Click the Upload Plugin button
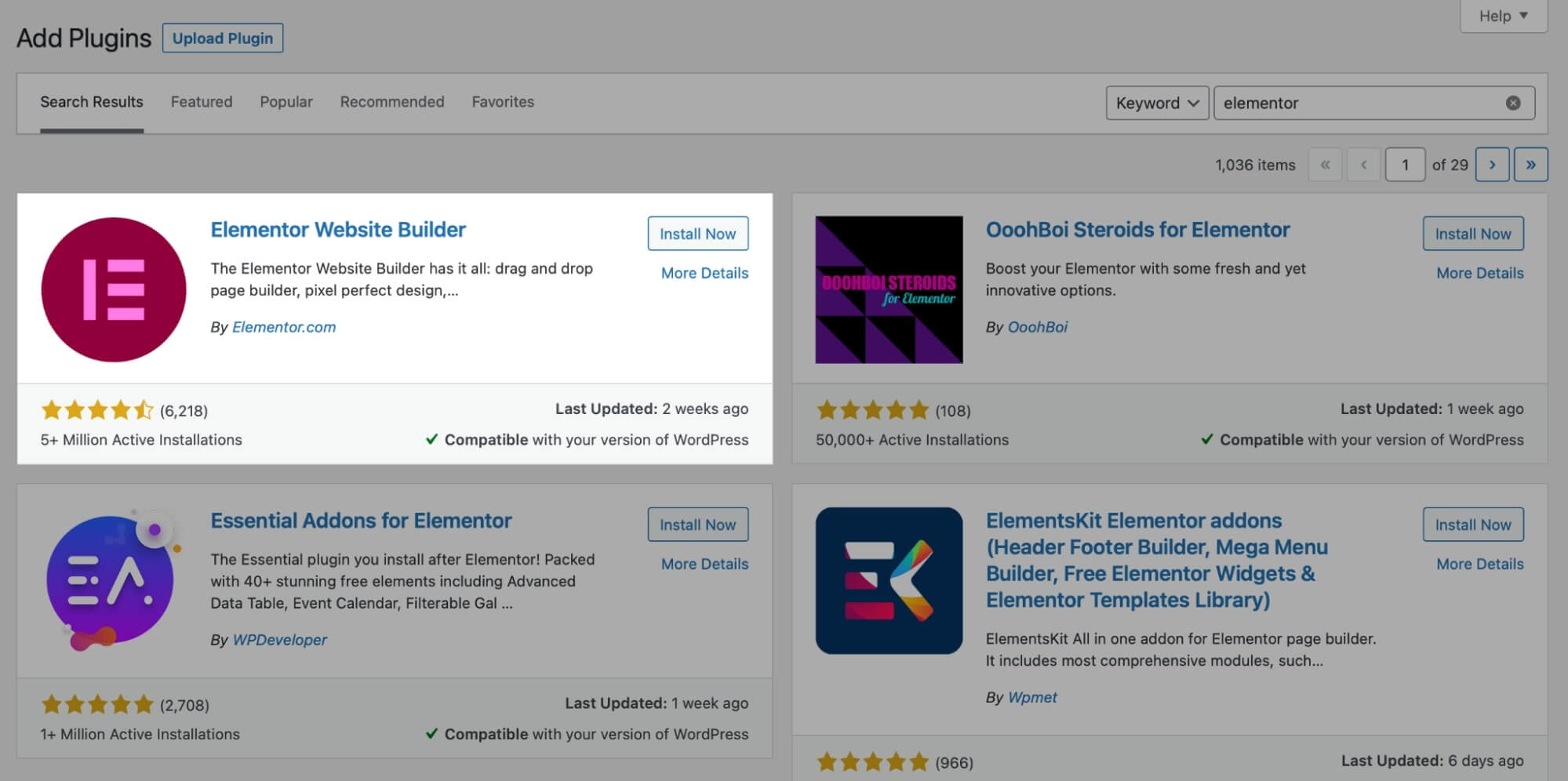The width and height of the screenshot is (1568, 781). tap(223, 38)
